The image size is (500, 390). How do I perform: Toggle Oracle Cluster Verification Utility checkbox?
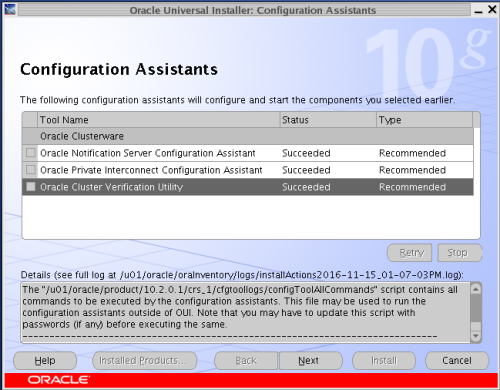[31, 187]
